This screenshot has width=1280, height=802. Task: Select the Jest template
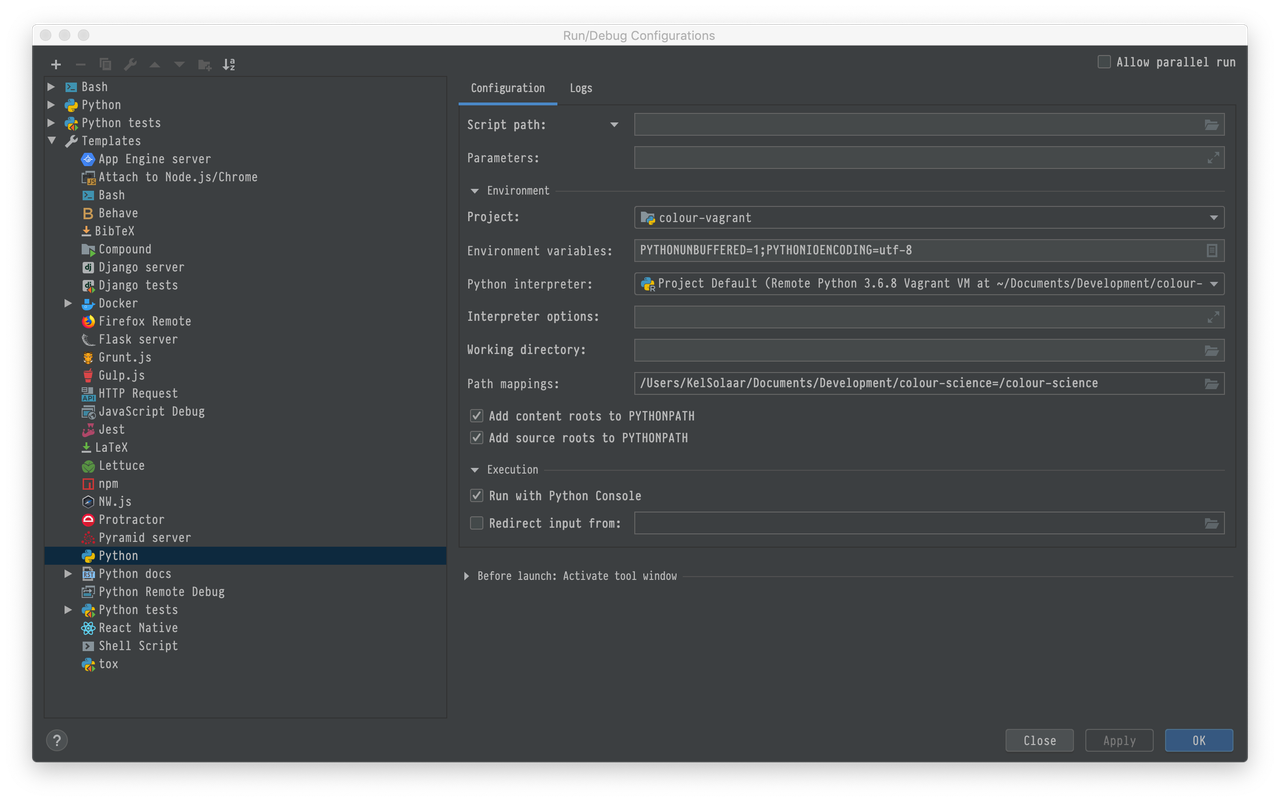102,429
